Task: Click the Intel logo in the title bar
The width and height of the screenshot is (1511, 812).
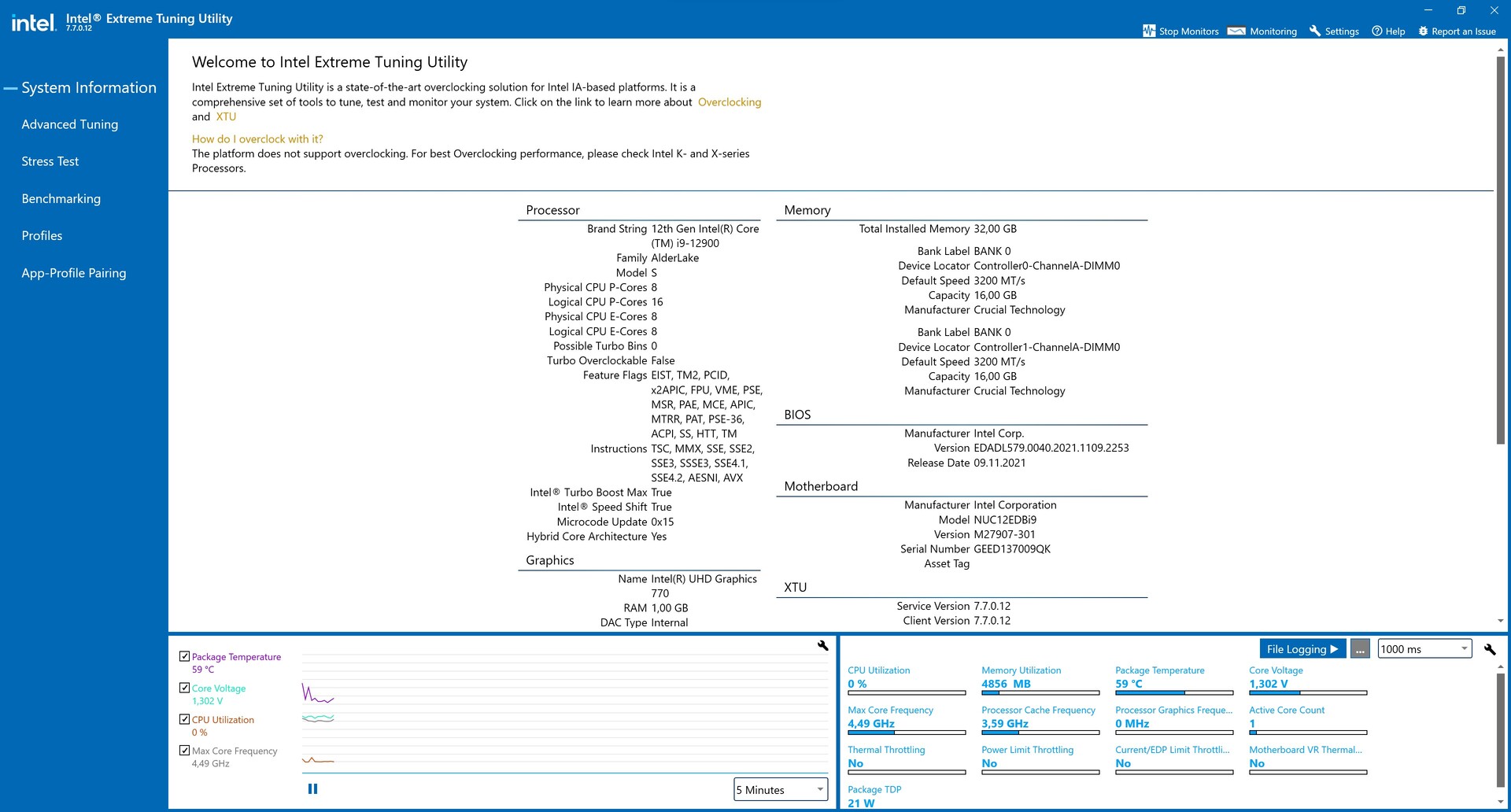Action: (x=33, y=23)
